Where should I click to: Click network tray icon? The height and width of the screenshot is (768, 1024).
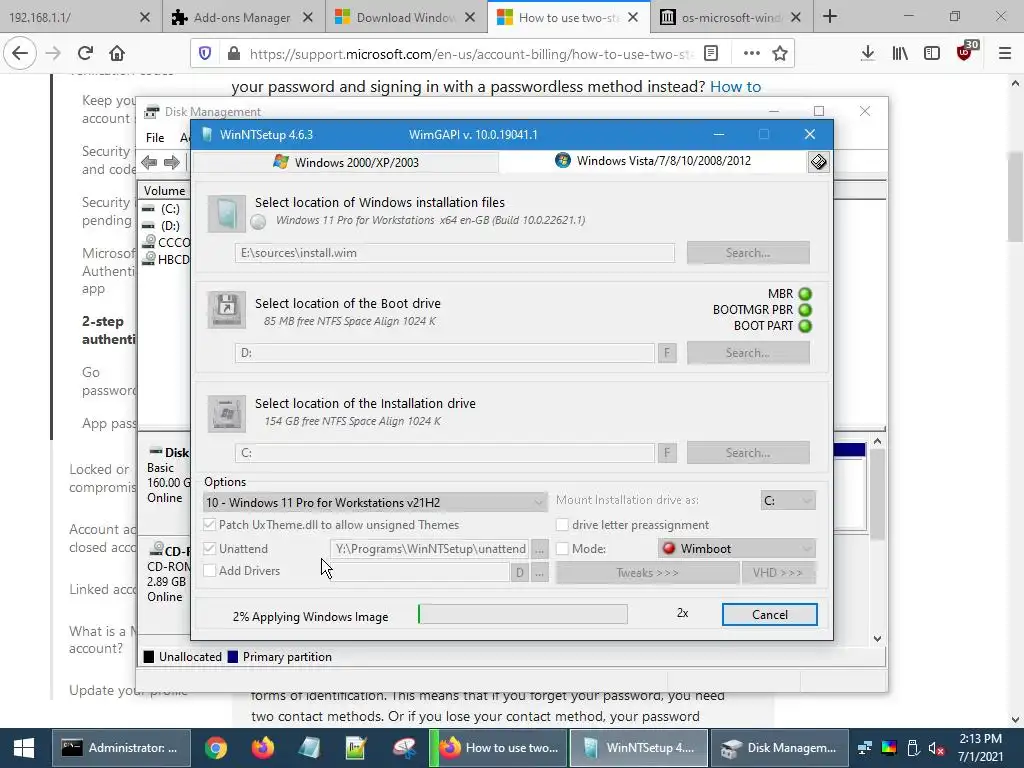point(865,748)
